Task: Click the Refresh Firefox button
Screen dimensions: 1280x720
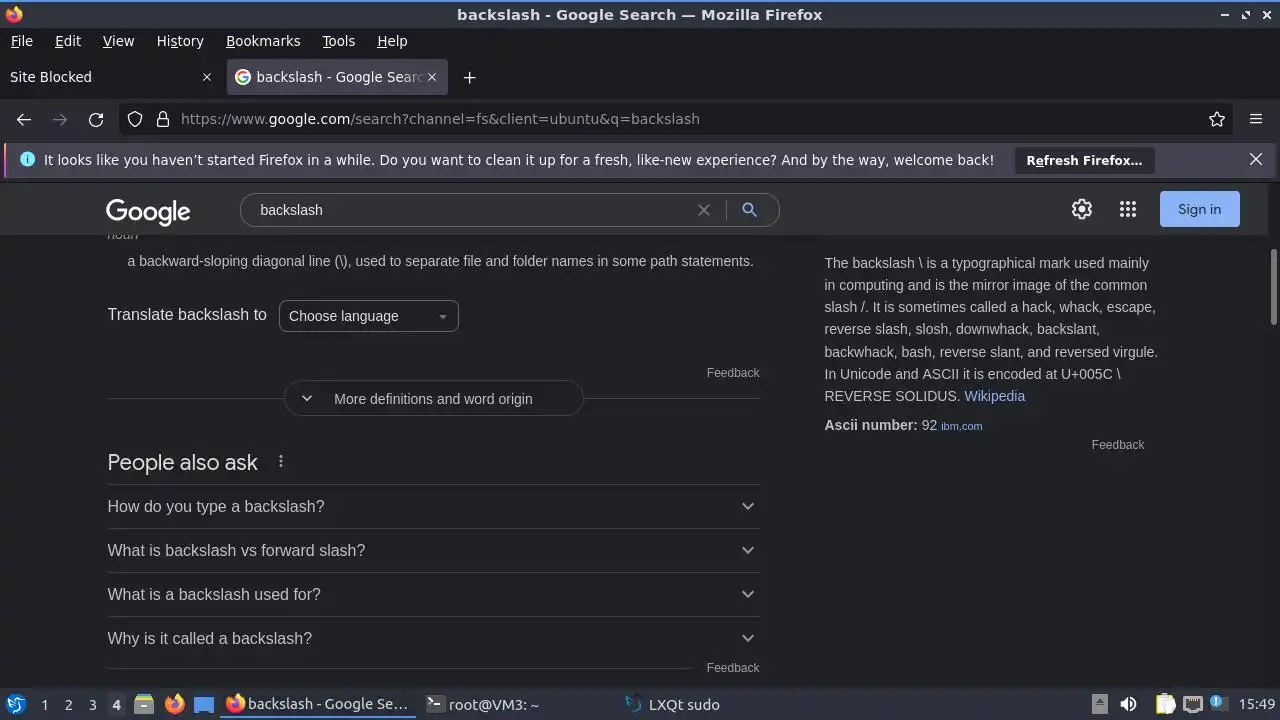Action: [1084, 160]
